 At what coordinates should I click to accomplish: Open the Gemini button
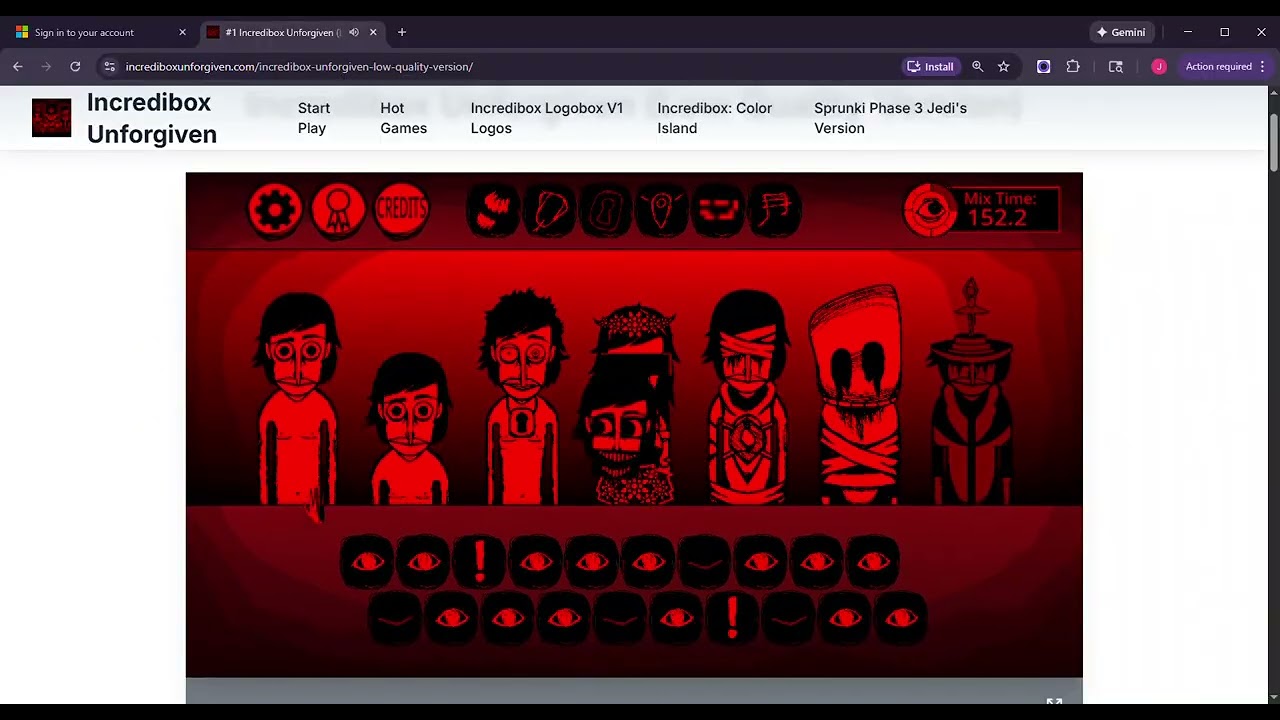click(x=1120, y=32)
